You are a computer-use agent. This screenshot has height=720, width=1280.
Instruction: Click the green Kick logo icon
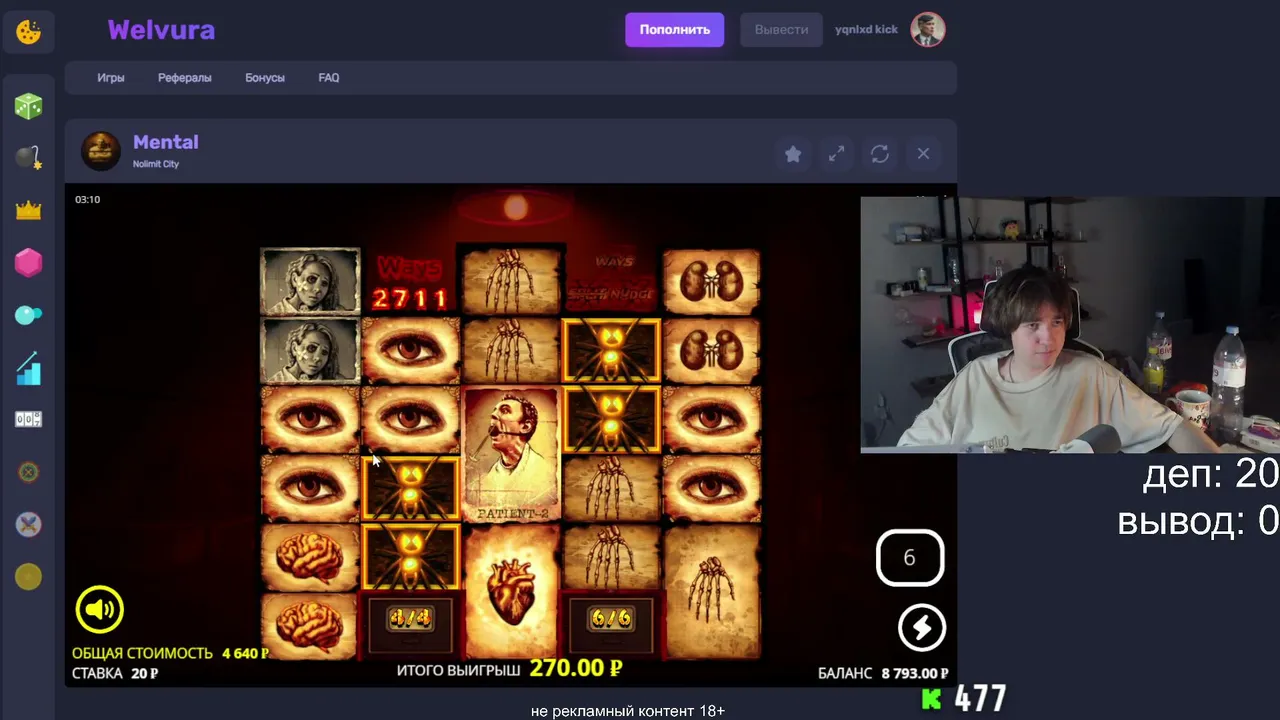tap(931, 698)
